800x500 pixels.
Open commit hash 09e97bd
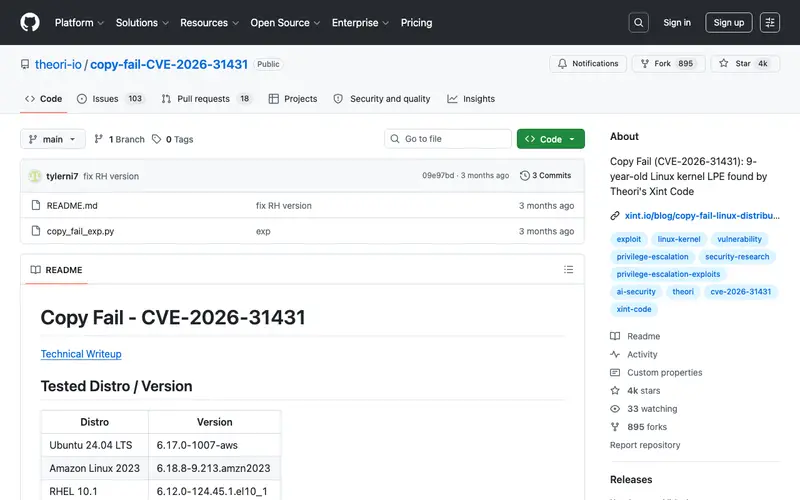(x=438, y=176)
